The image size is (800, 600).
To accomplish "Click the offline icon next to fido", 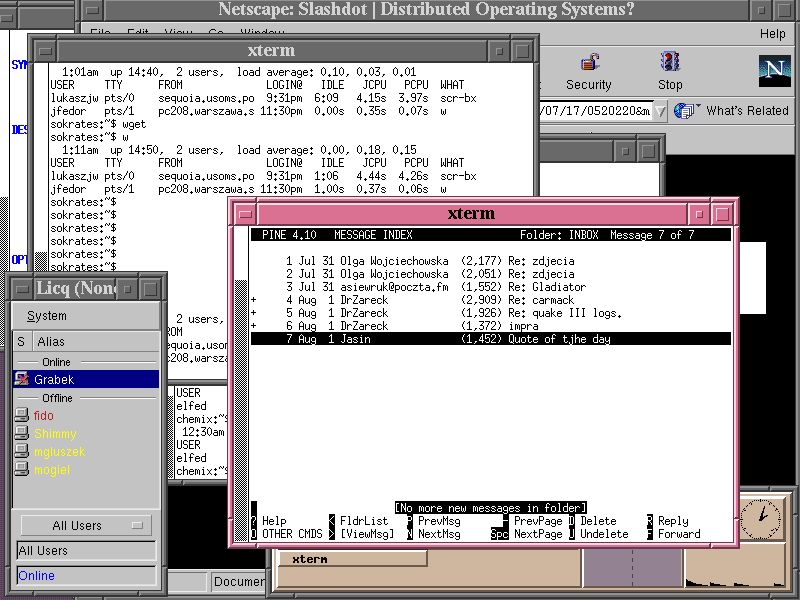I will 21,415.
